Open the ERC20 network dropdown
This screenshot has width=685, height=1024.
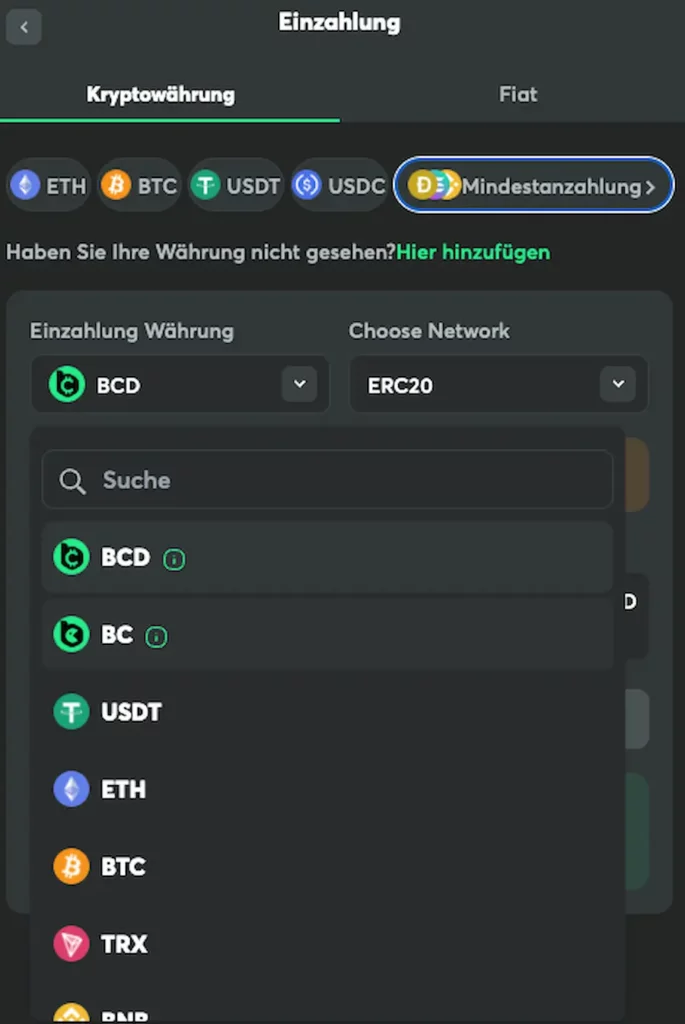617,384
